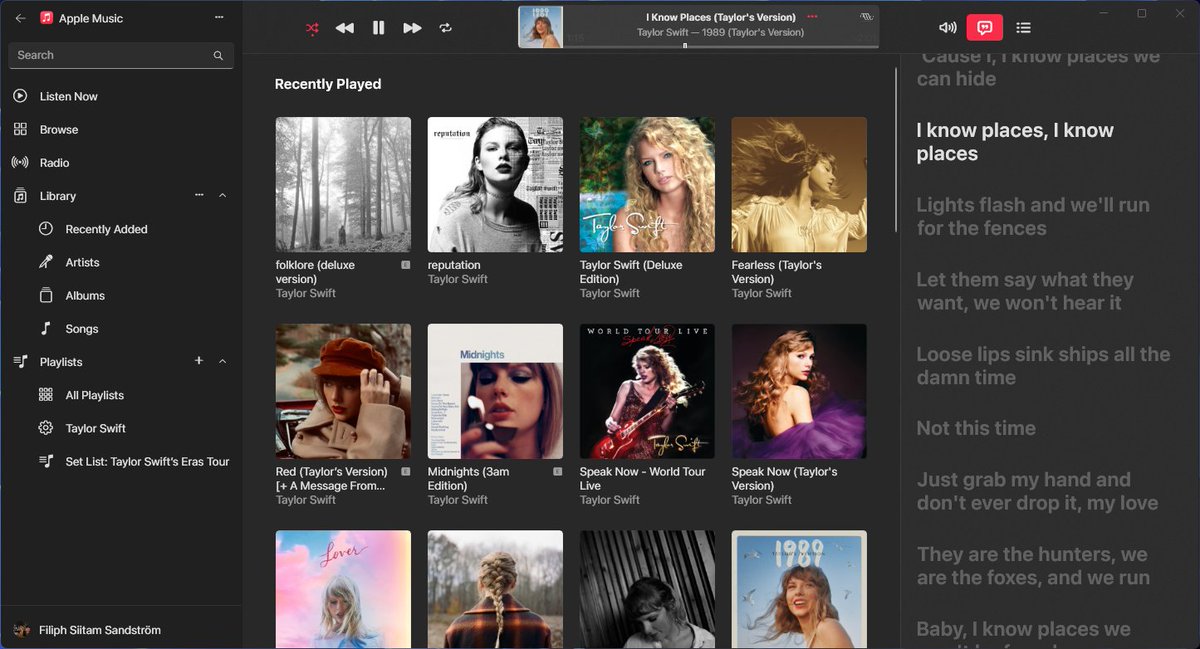Go back with the back arrow
This screenshot has height=649, width=1200.
pos(20,18)
